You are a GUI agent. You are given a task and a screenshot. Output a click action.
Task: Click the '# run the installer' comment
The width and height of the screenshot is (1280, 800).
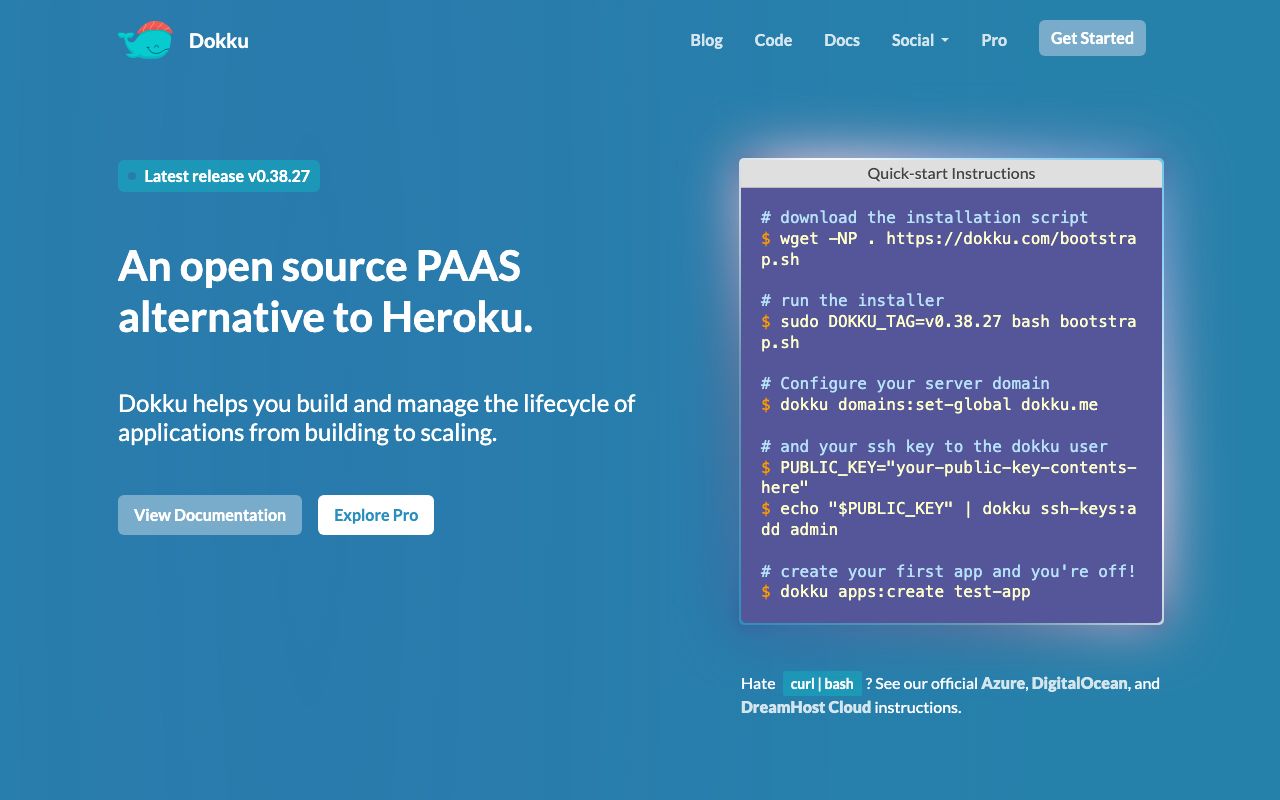point(852,300)
